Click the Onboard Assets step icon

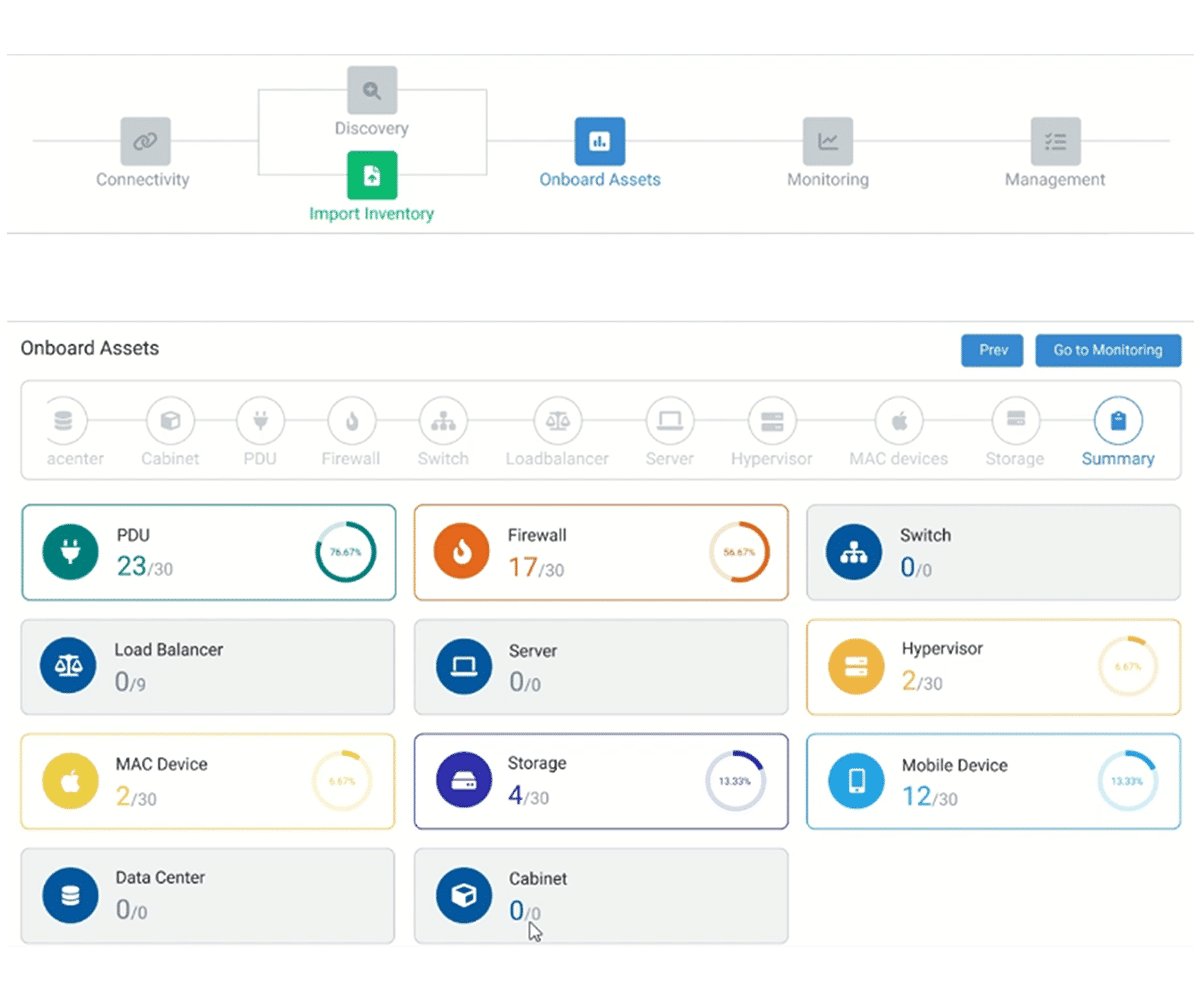pyautogui.click(x=599, y=142)
